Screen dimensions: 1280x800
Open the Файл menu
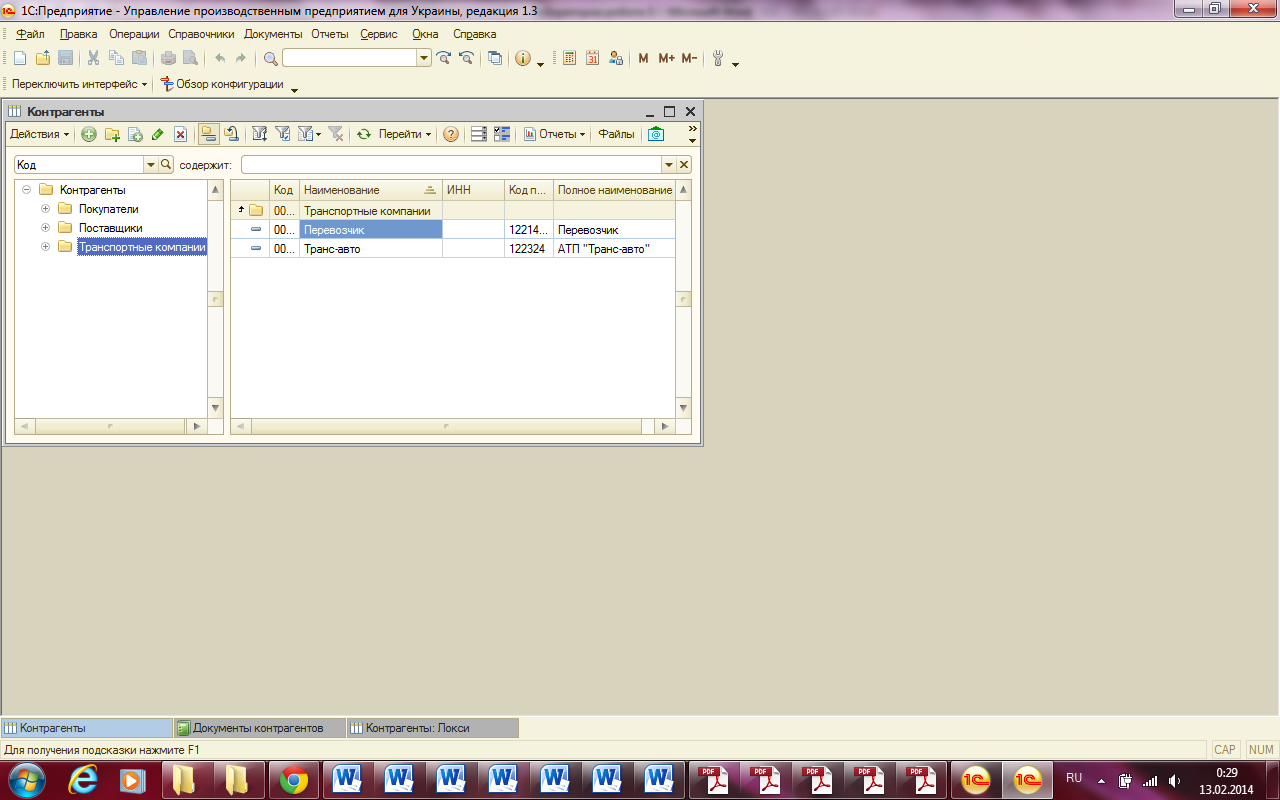coord(31,34)
